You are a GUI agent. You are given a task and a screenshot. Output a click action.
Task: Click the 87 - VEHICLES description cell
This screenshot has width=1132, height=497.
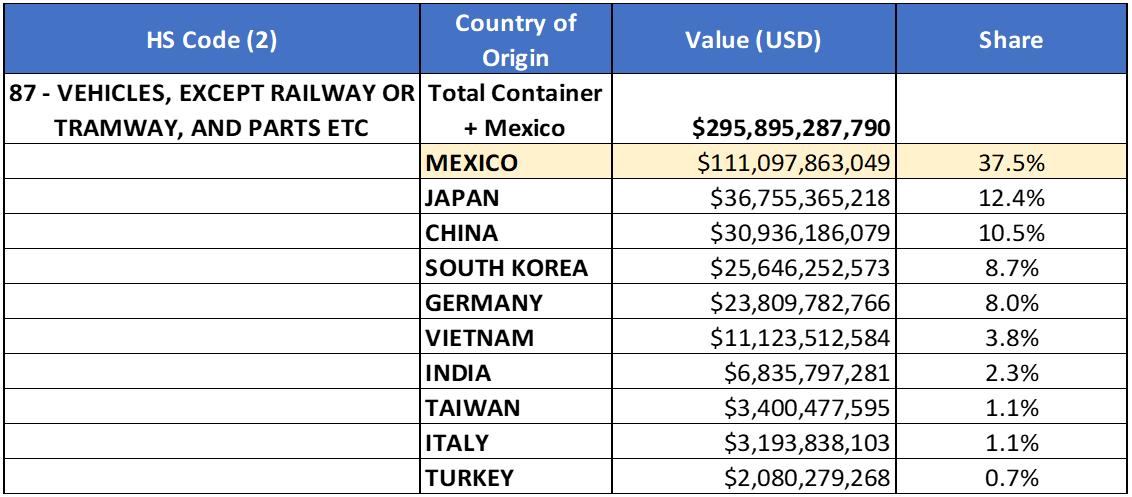(212, 110)
